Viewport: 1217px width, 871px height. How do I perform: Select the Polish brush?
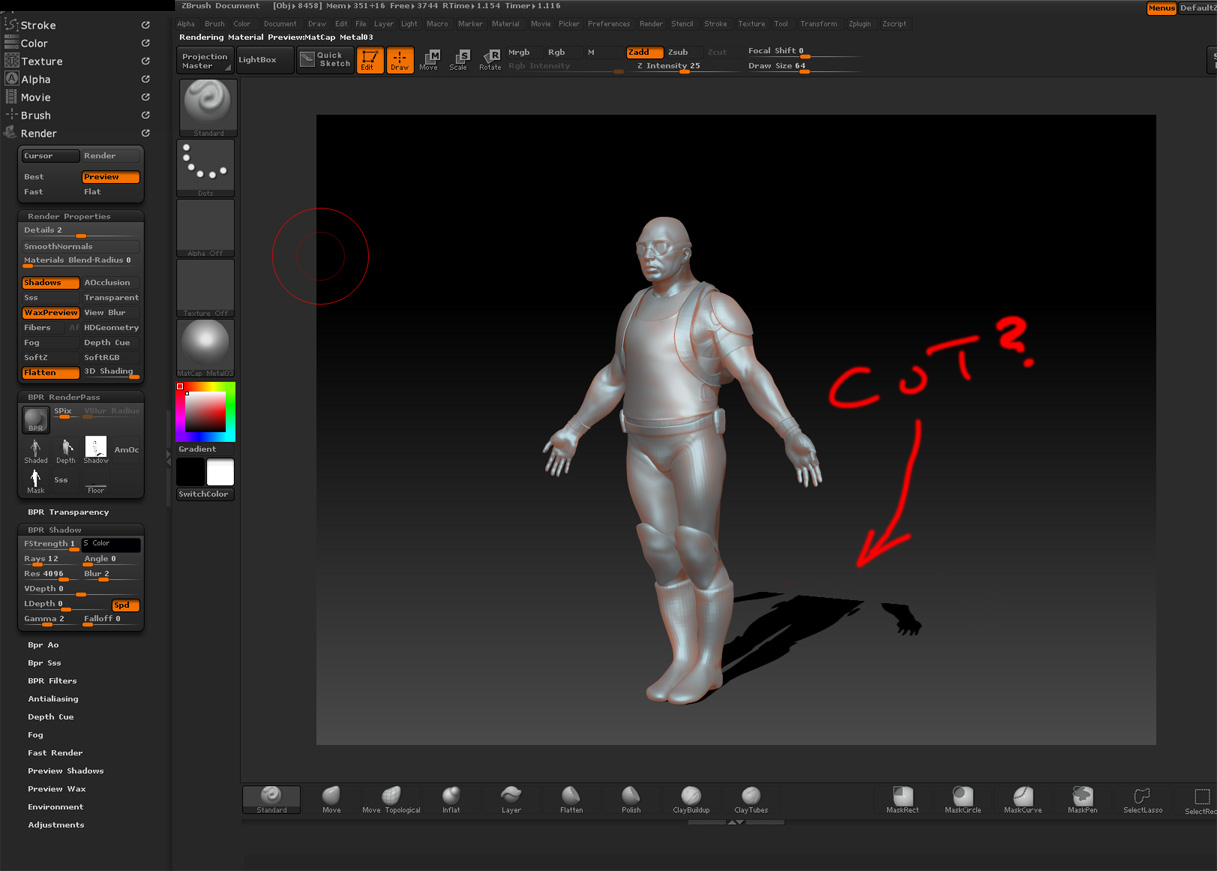click(631, 799)
